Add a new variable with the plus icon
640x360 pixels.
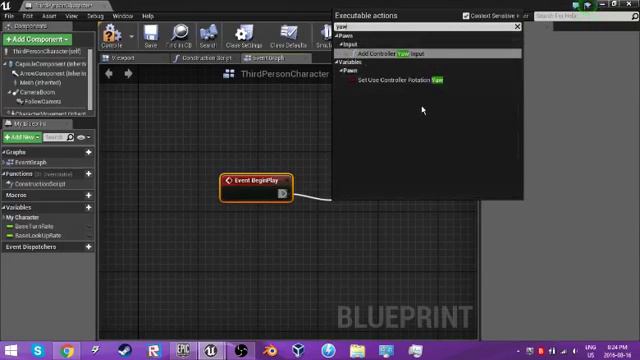[89, 207]
